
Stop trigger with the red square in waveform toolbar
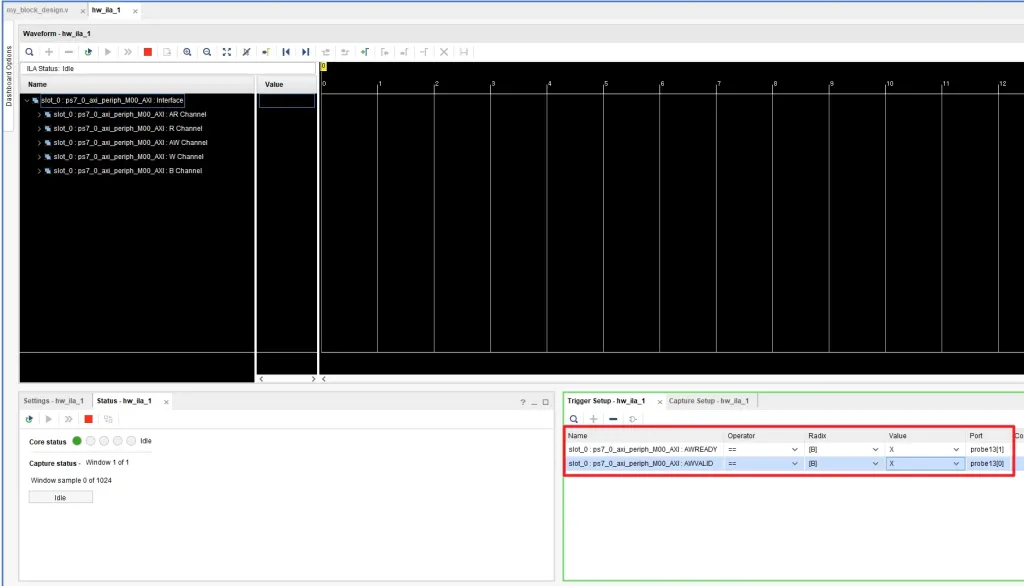coord(148,52)
